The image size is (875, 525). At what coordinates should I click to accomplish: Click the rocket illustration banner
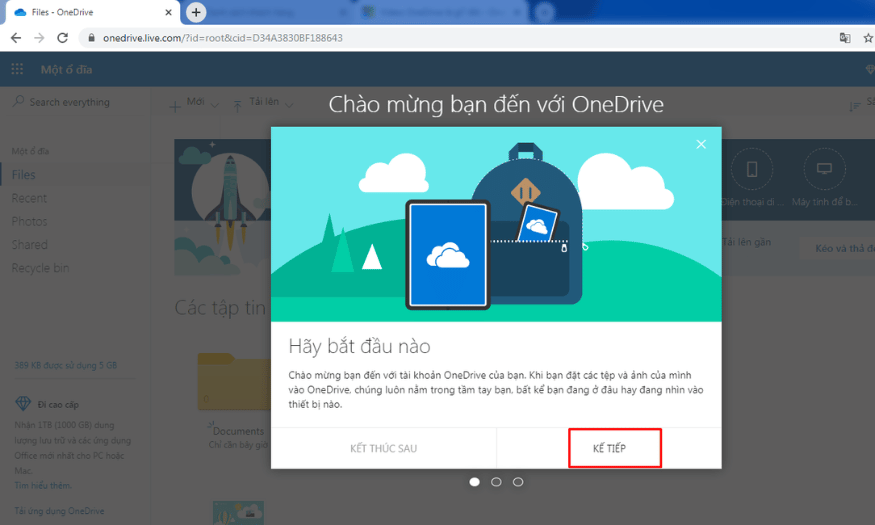click(x=223, y=207)
